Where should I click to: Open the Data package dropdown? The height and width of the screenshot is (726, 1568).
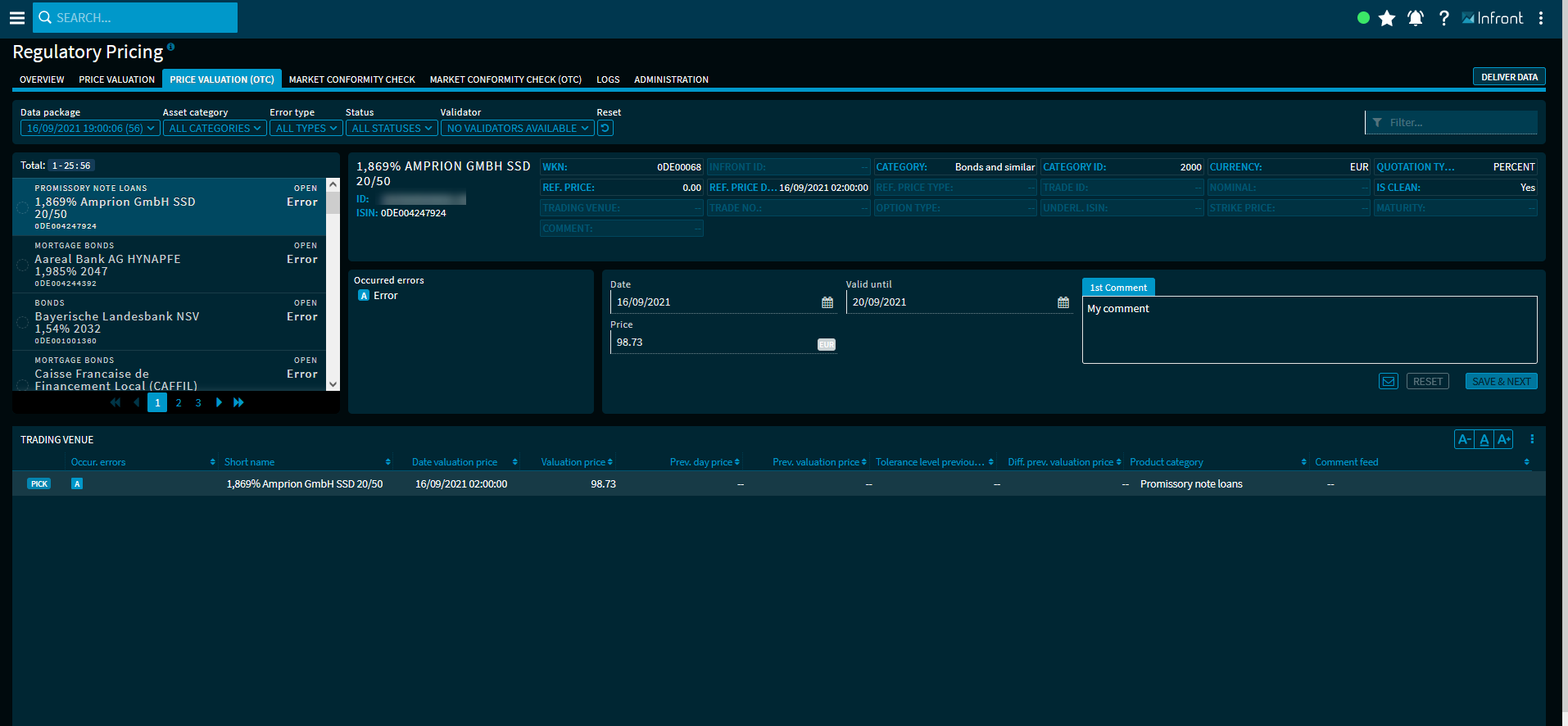[90, 129]
